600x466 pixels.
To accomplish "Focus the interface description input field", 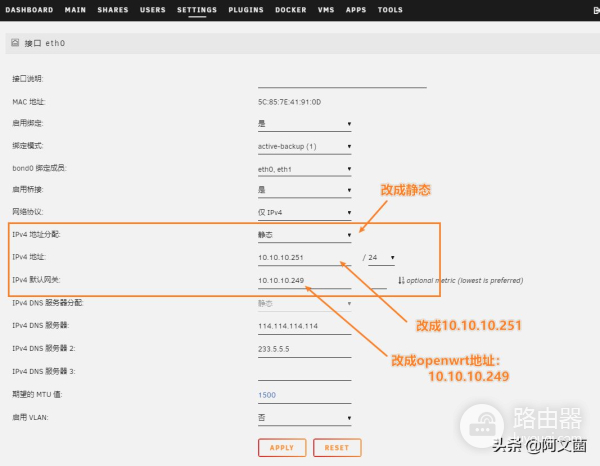I will (342, 81).
